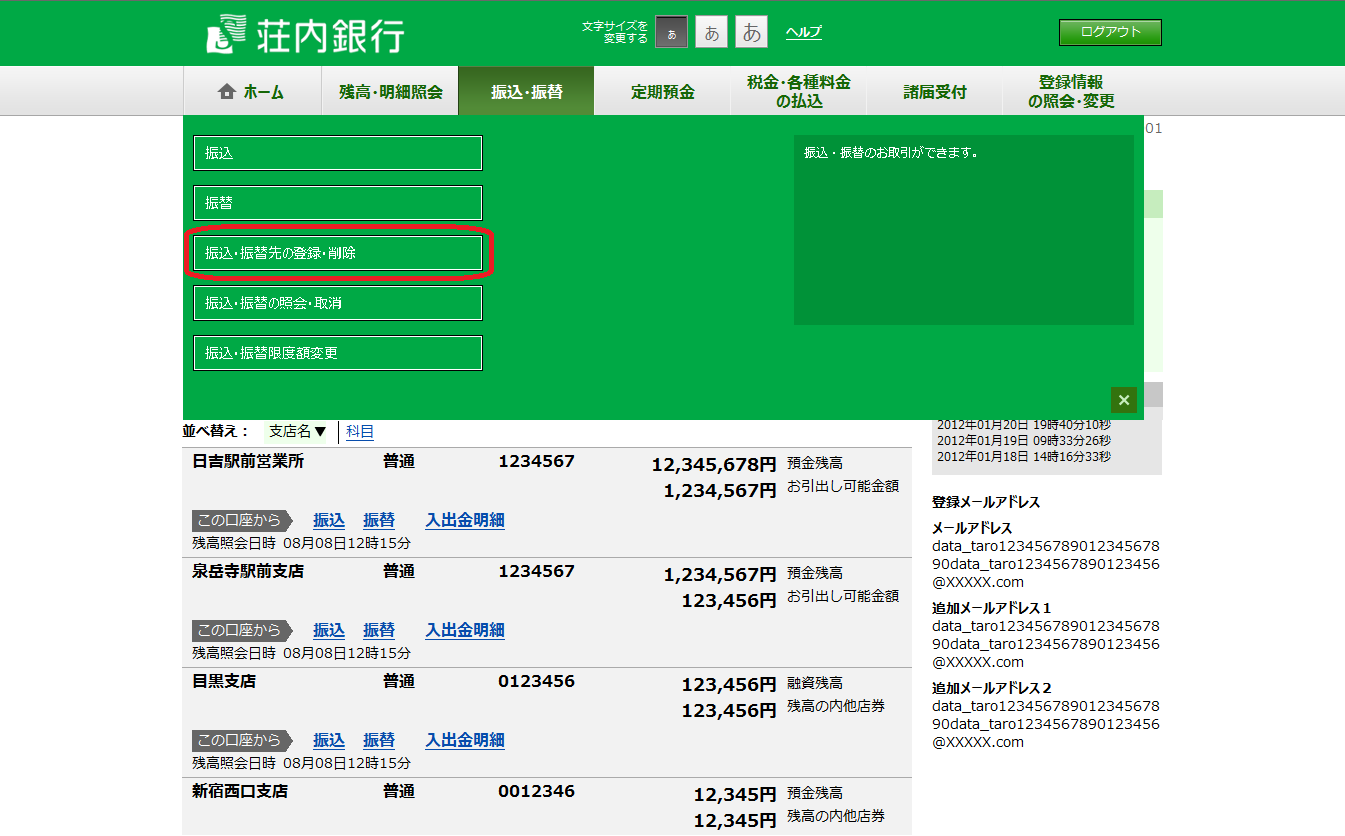1345x836 pixels.
Task: Close the green dropdown panel with X
Action: coord(1124,400)
